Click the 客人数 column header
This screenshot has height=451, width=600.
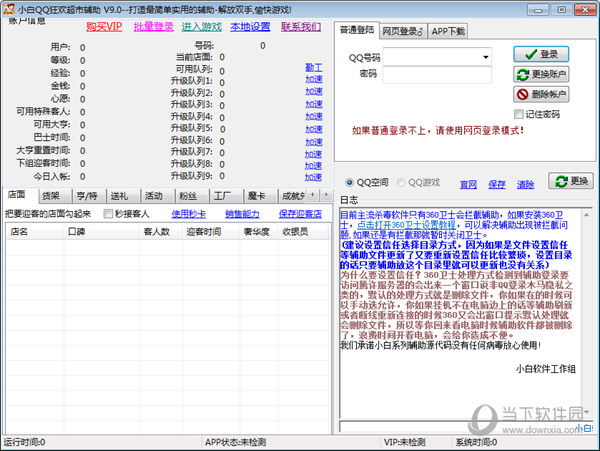point(161,231)
